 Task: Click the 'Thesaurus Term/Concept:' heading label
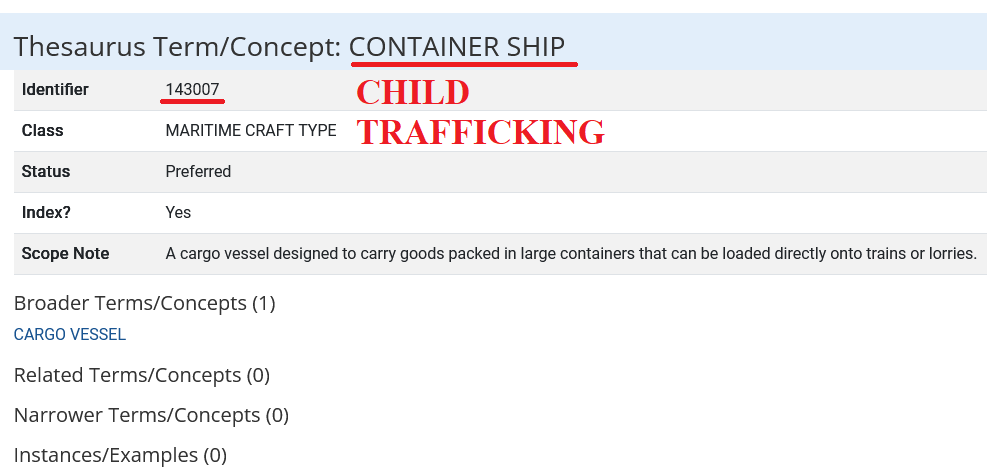pyautogui.click(x=177, y=46)
